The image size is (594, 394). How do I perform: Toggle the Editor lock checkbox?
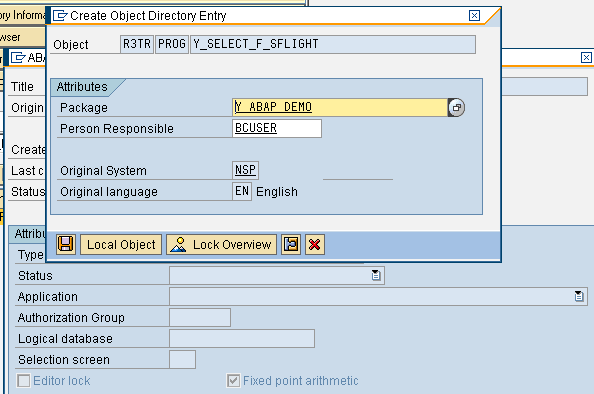(23, 381)
